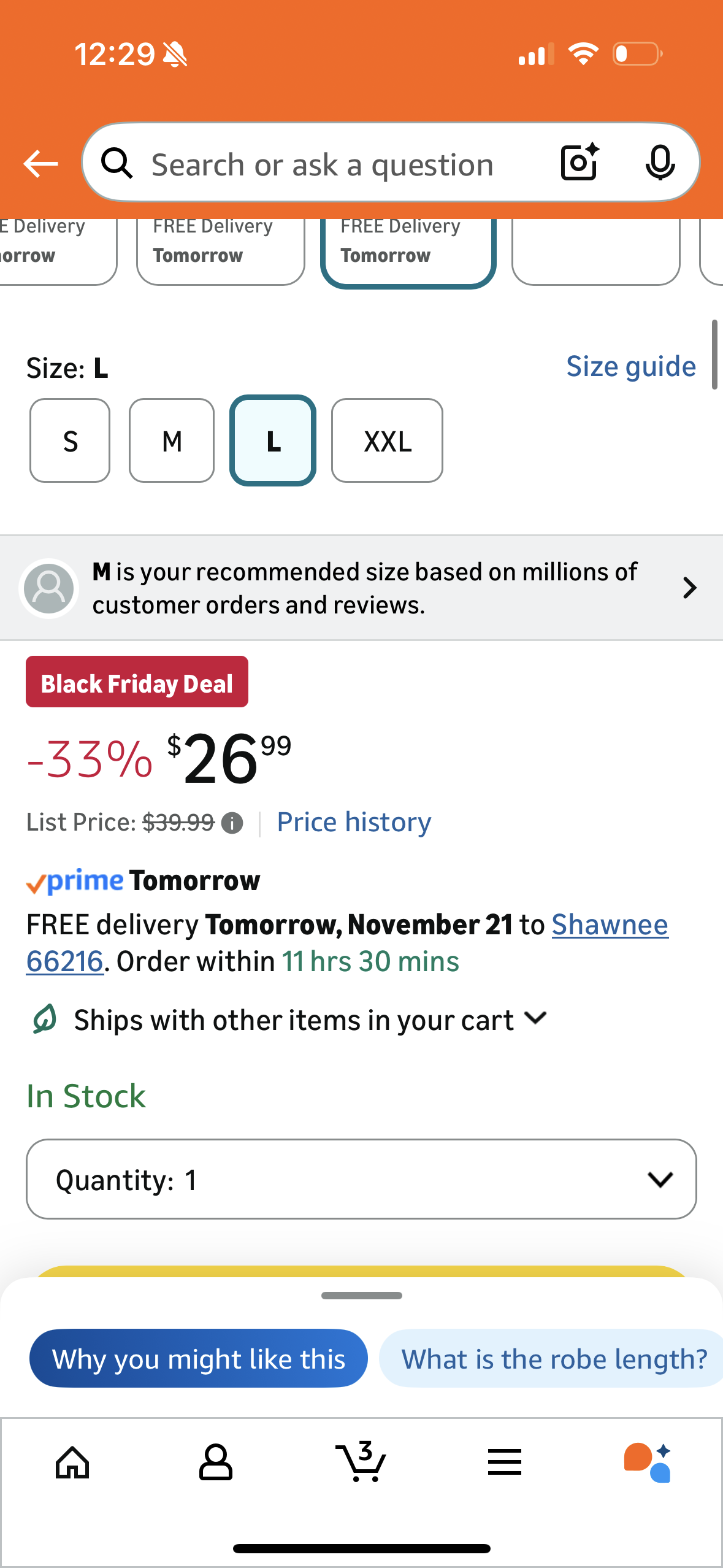Select size S
Screen dimensions: 723x1568
70,441
